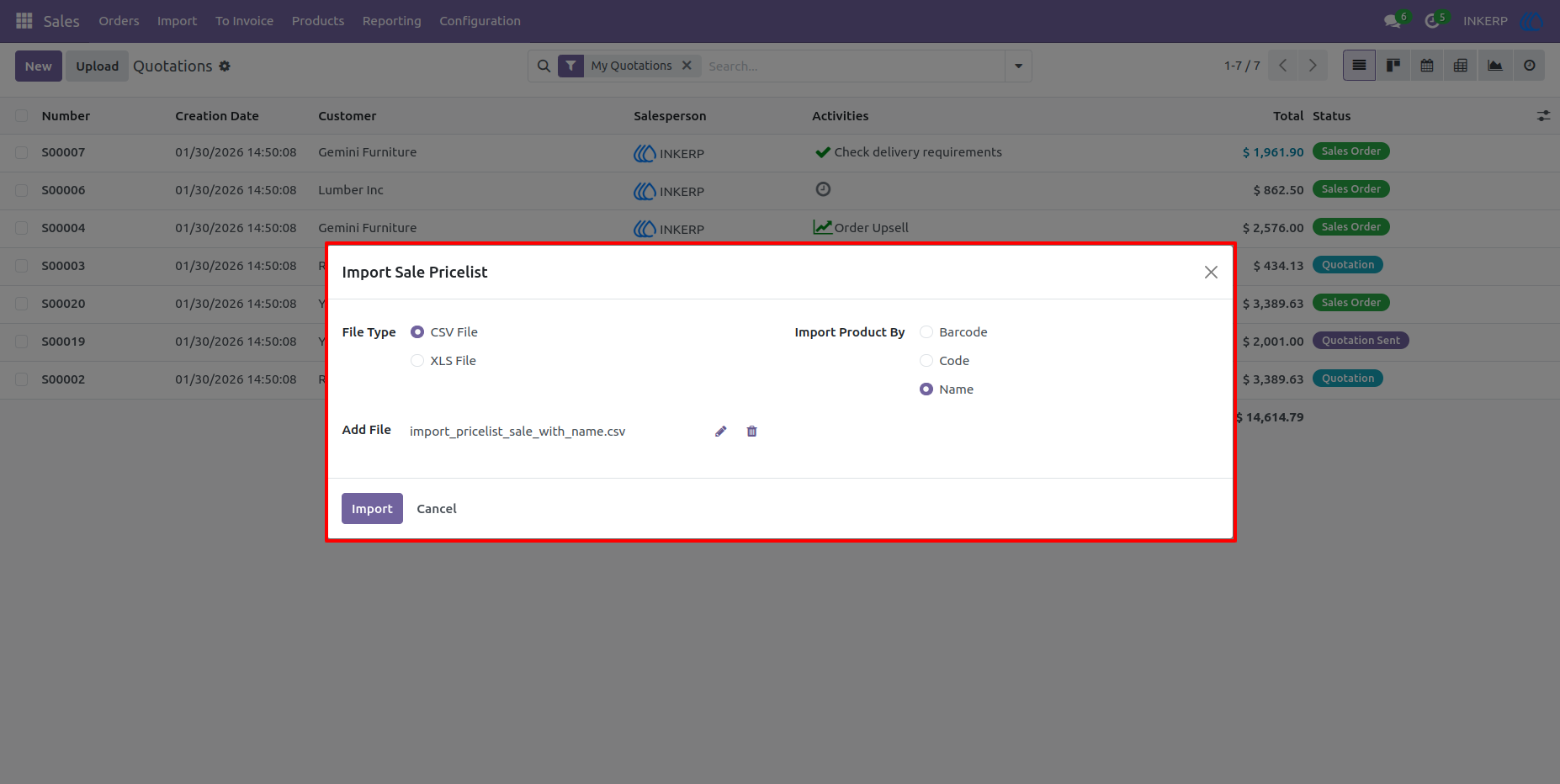
Task: Edit the attached file with pencil icon
Action: click(720, 432)
